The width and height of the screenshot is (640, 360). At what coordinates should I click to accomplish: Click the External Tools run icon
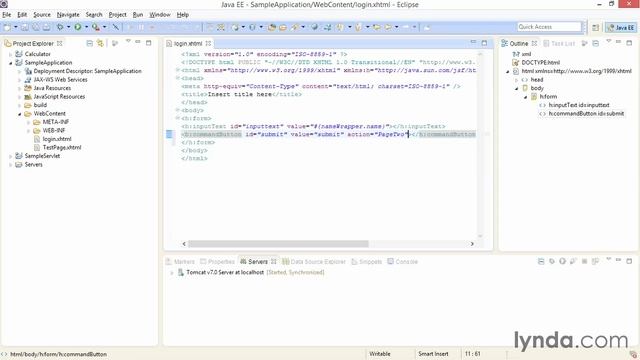96,27
